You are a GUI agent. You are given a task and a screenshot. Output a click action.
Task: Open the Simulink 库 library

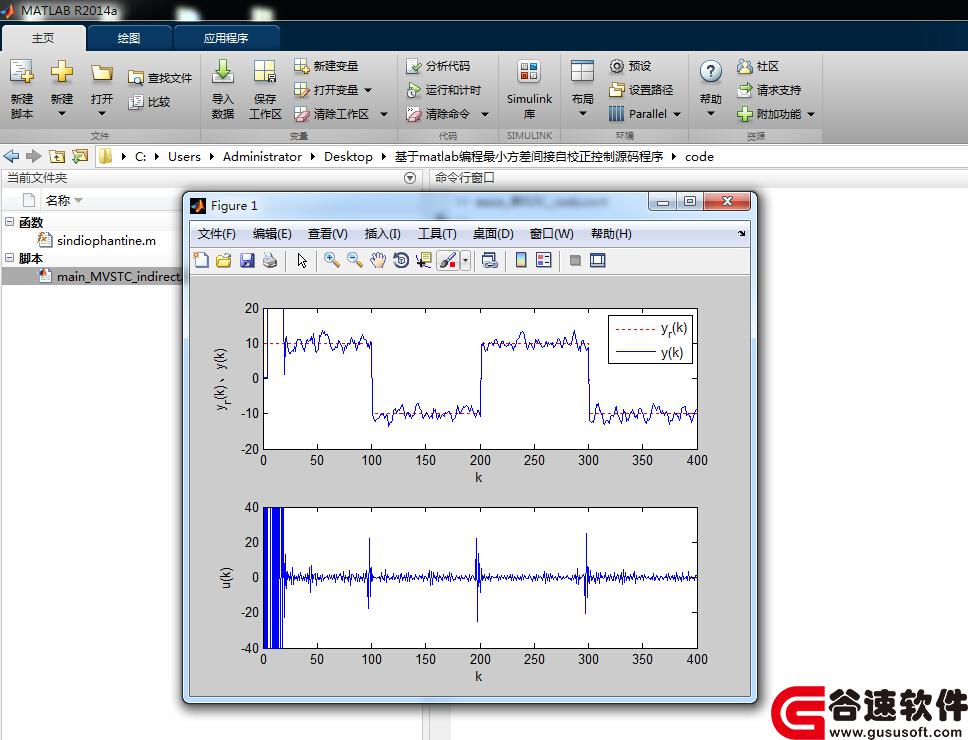[529, 89]
